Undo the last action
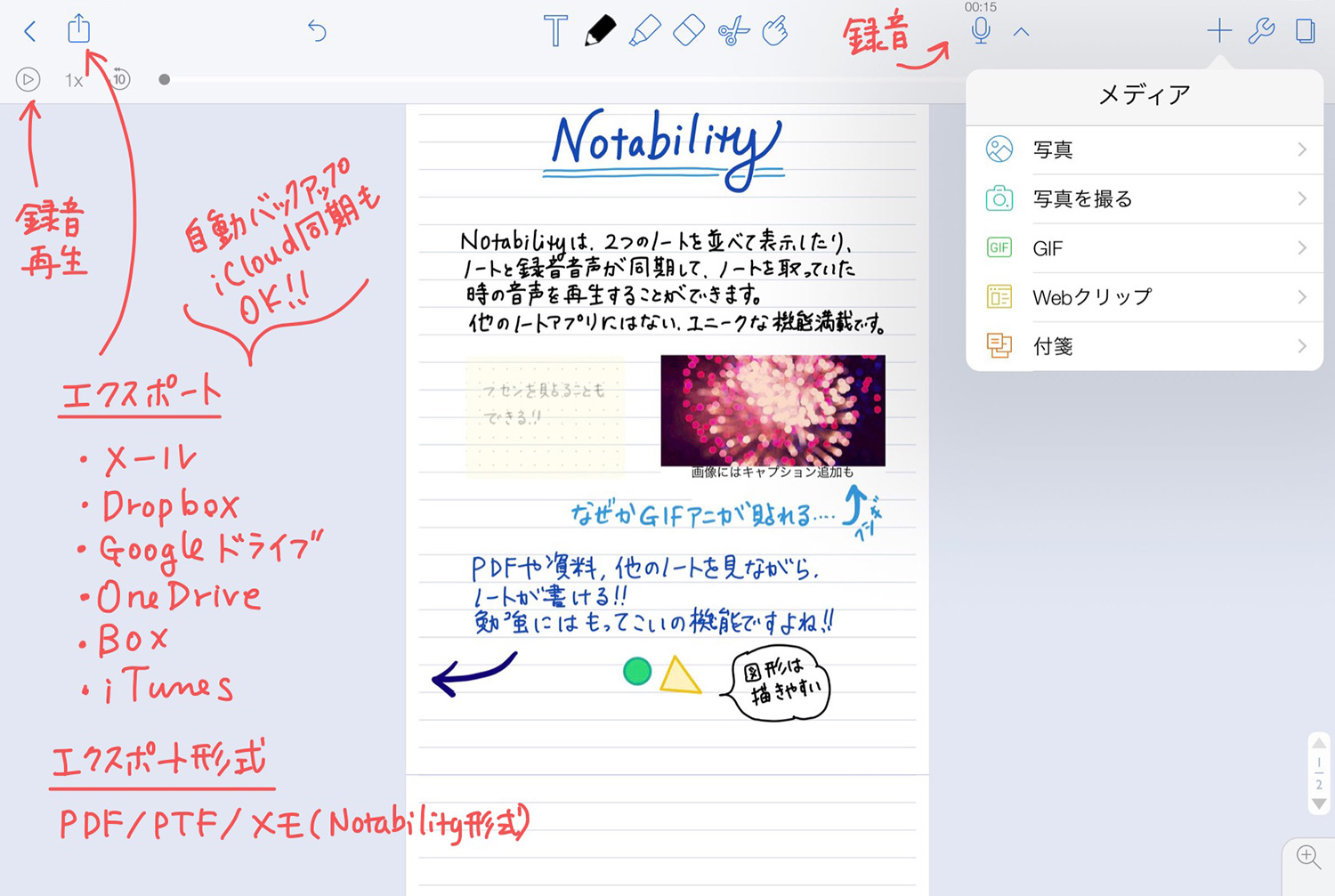This screenshot has height=896, width=1335. [x=317, y=31]
